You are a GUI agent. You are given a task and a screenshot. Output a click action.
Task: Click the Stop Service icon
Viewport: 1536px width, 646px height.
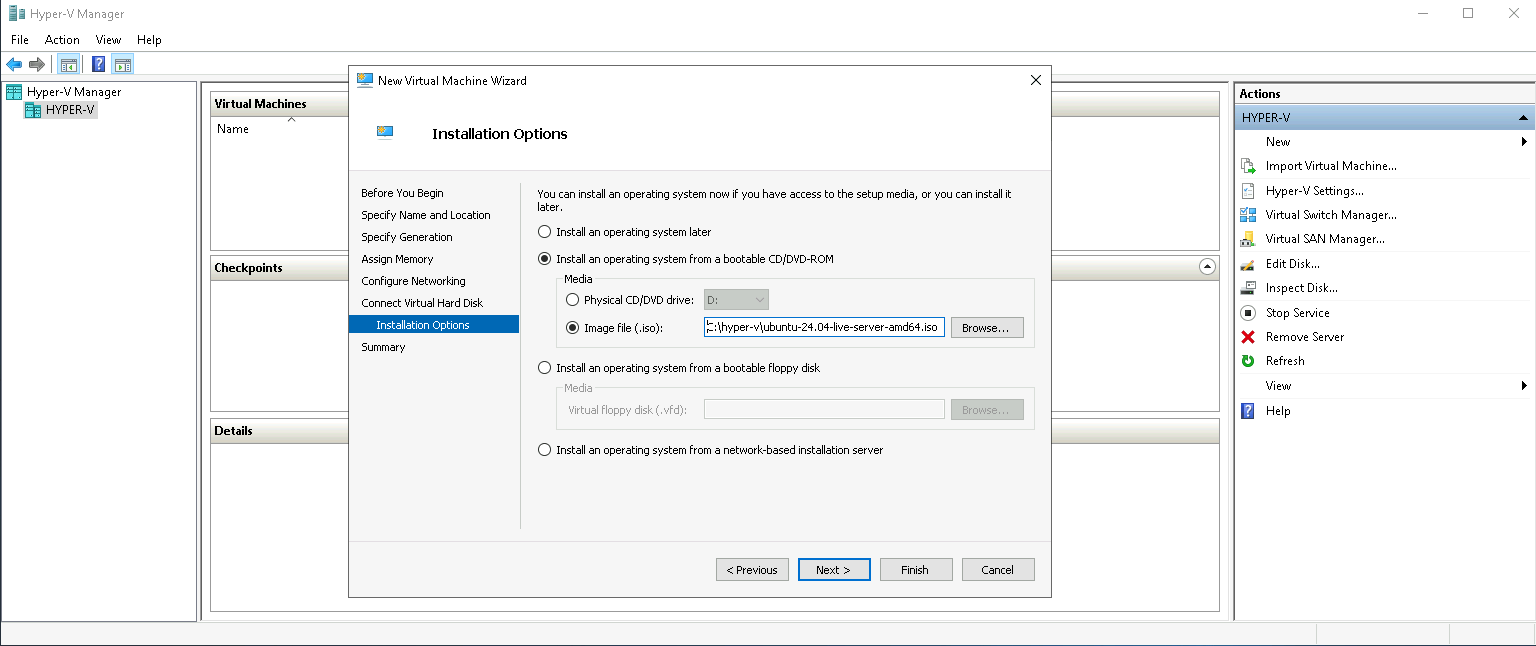[x=1248, y=313]
